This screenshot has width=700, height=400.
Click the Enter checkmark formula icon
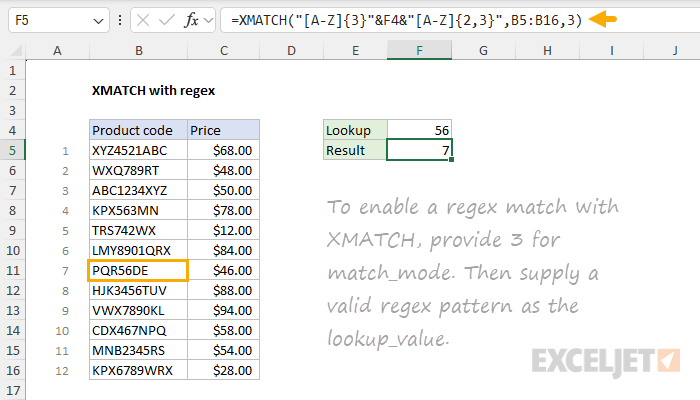[x=167, y=20]
